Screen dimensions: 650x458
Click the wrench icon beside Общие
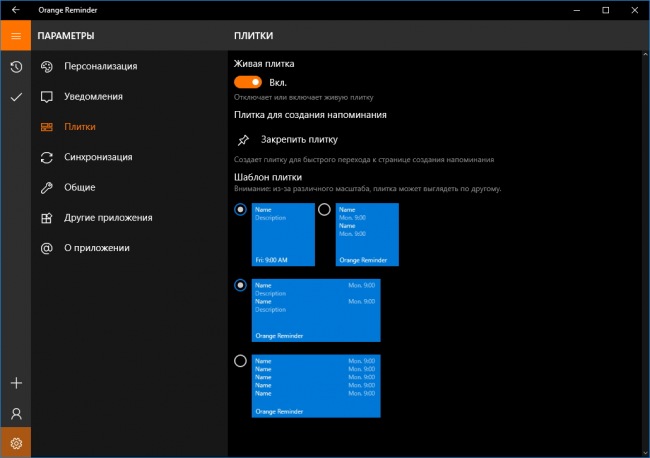click(x=46, y=188)
